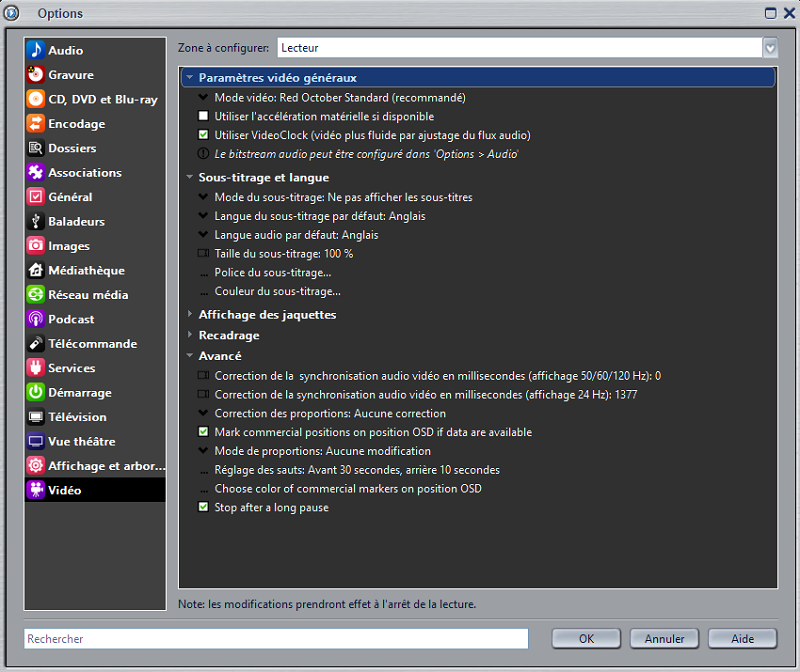
Task: Click the Dossiers folder search icon
Action: [36, 148]
